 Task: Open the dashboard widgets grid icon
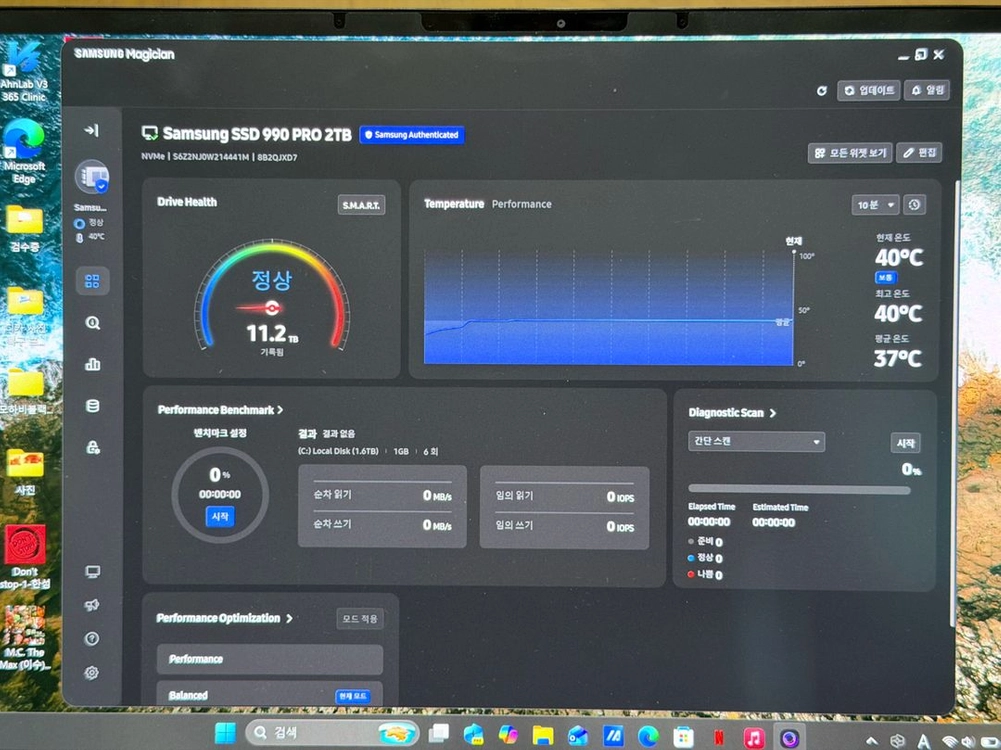pyautogui.click(x=93, y=281)
